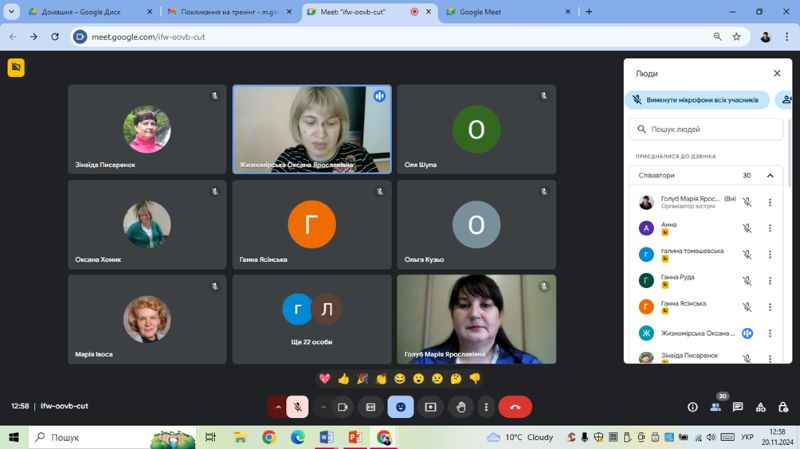Open meeting details info icon
The image size is (800, 449).
[692, 407]
